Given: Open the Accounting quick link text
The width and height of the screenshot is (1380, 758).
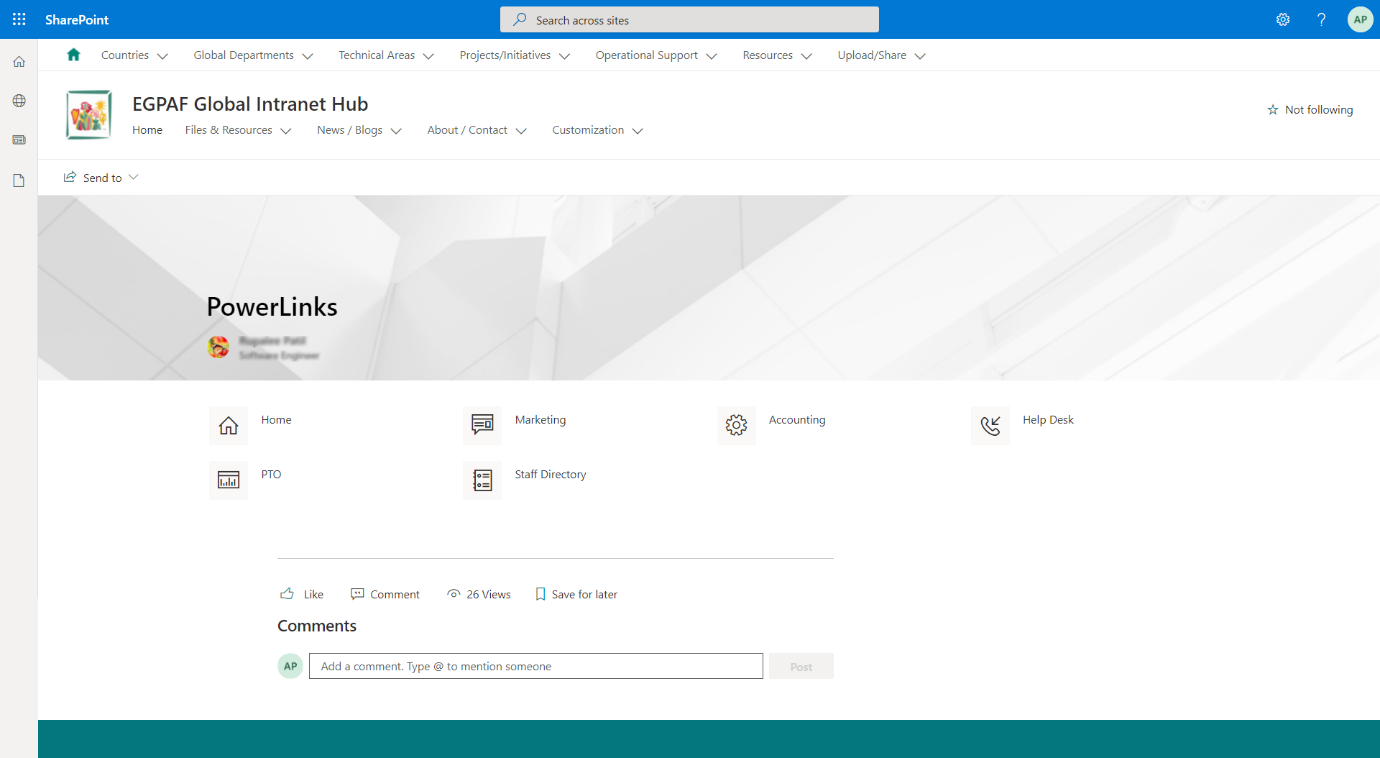Looking at the screenshot, I should click(797, 420).
